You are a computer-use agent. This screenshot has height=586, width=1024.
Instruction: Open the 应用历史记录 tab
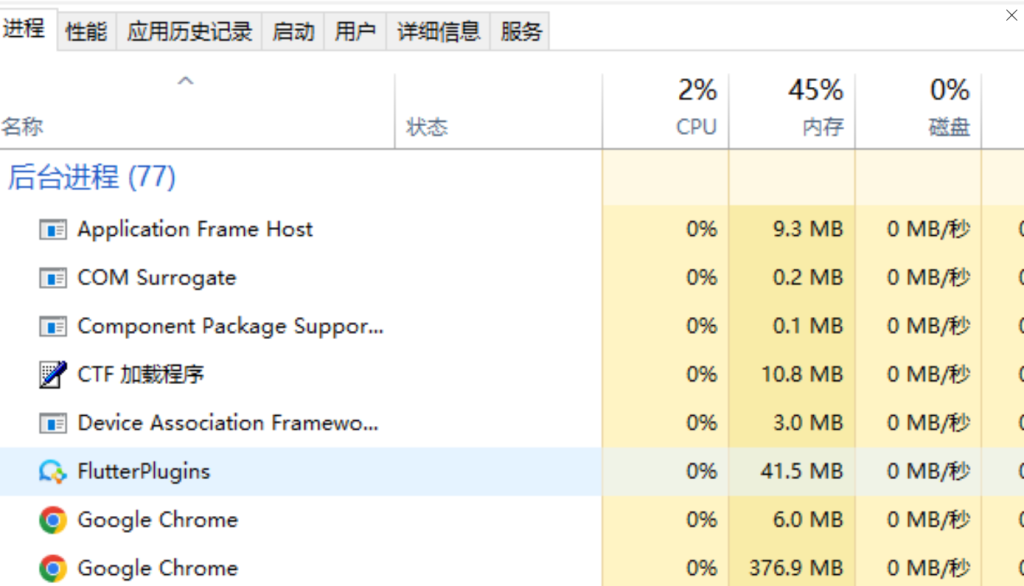click(x=189, y=31)
